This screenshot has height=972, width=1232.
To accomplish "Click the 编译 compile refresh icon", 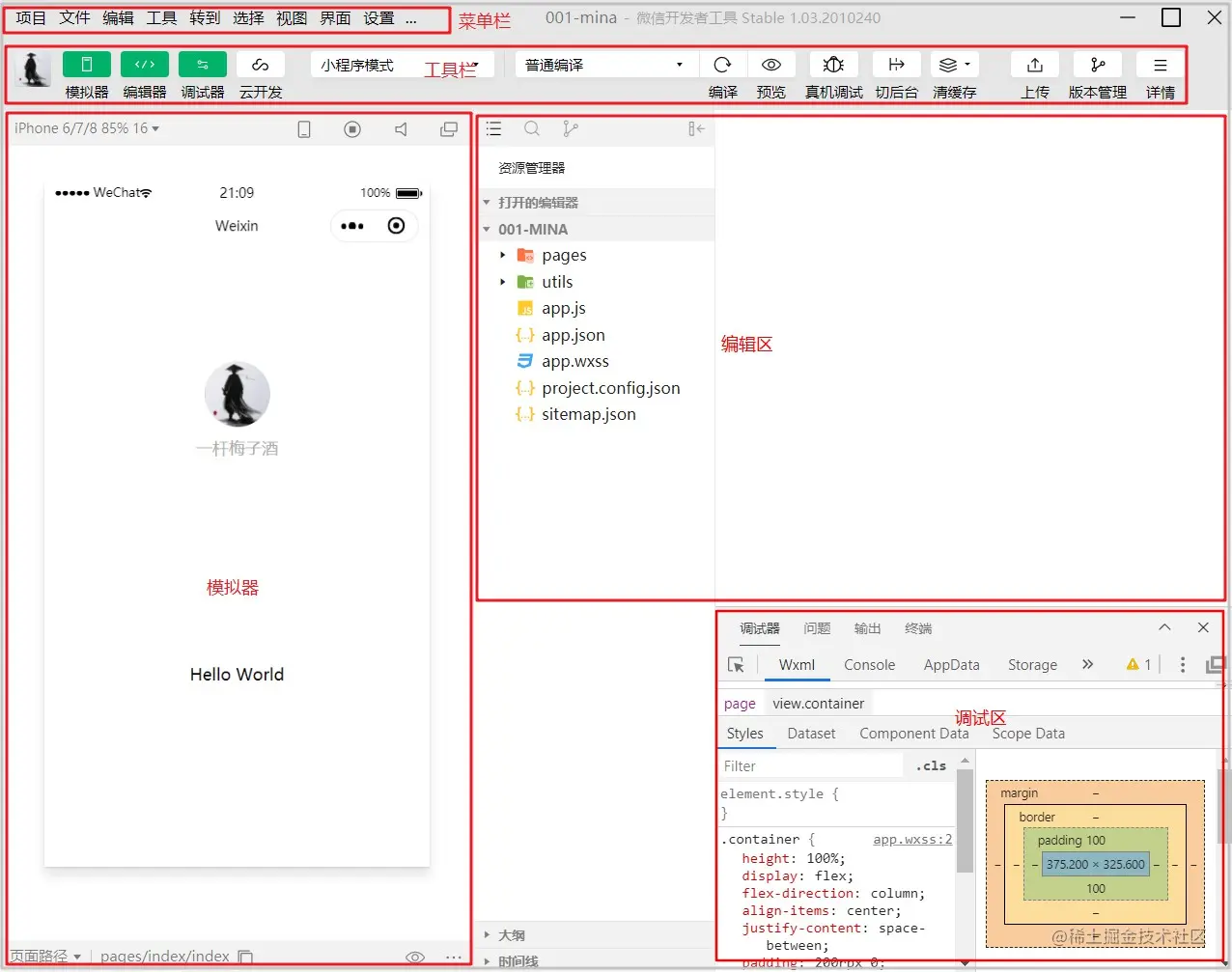I will (x=722, y=65).
